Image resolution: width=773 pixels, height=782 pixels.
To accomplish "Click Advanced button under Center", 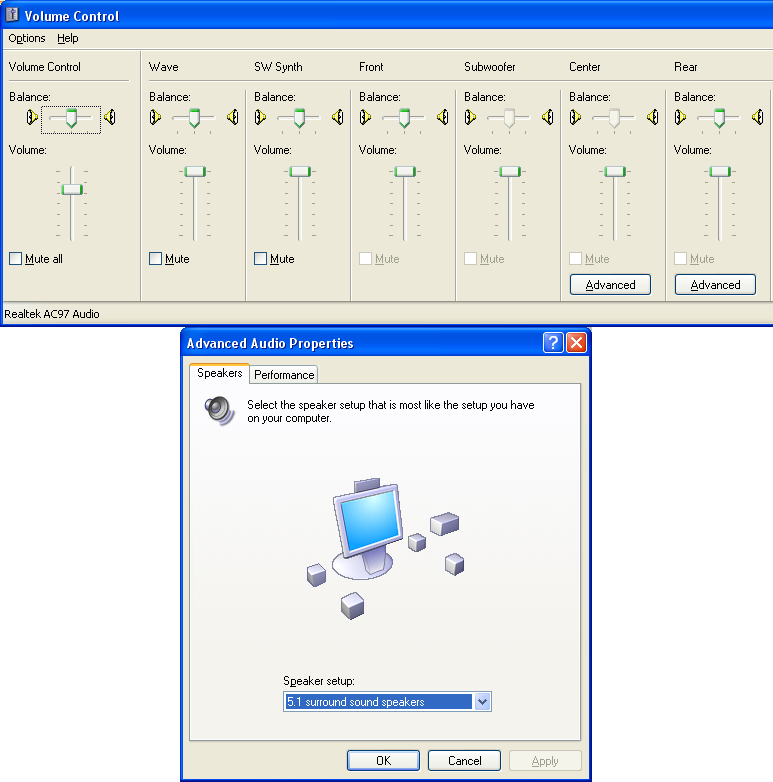I will (610, 285).
